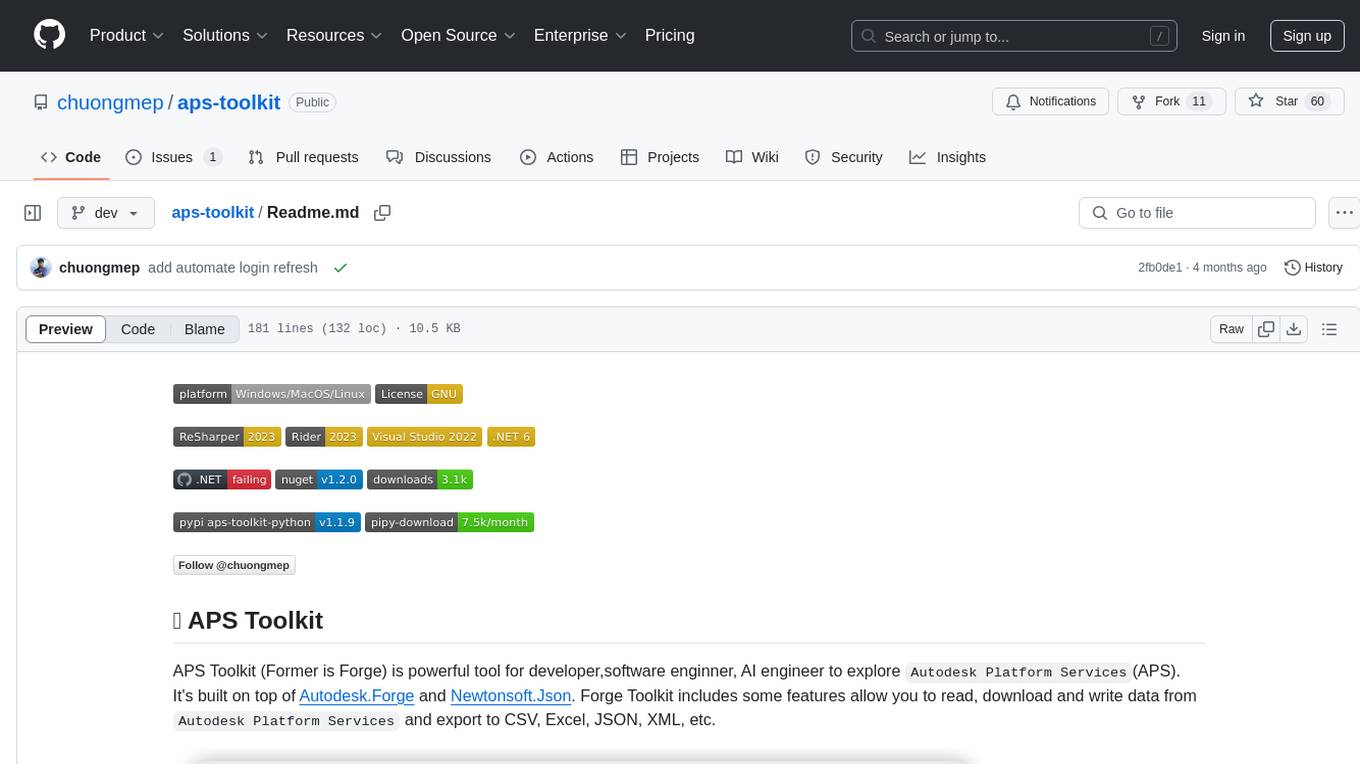Open commit hash 2fb0de1
Viewport: 1360px width, 764px height.
1160,268
